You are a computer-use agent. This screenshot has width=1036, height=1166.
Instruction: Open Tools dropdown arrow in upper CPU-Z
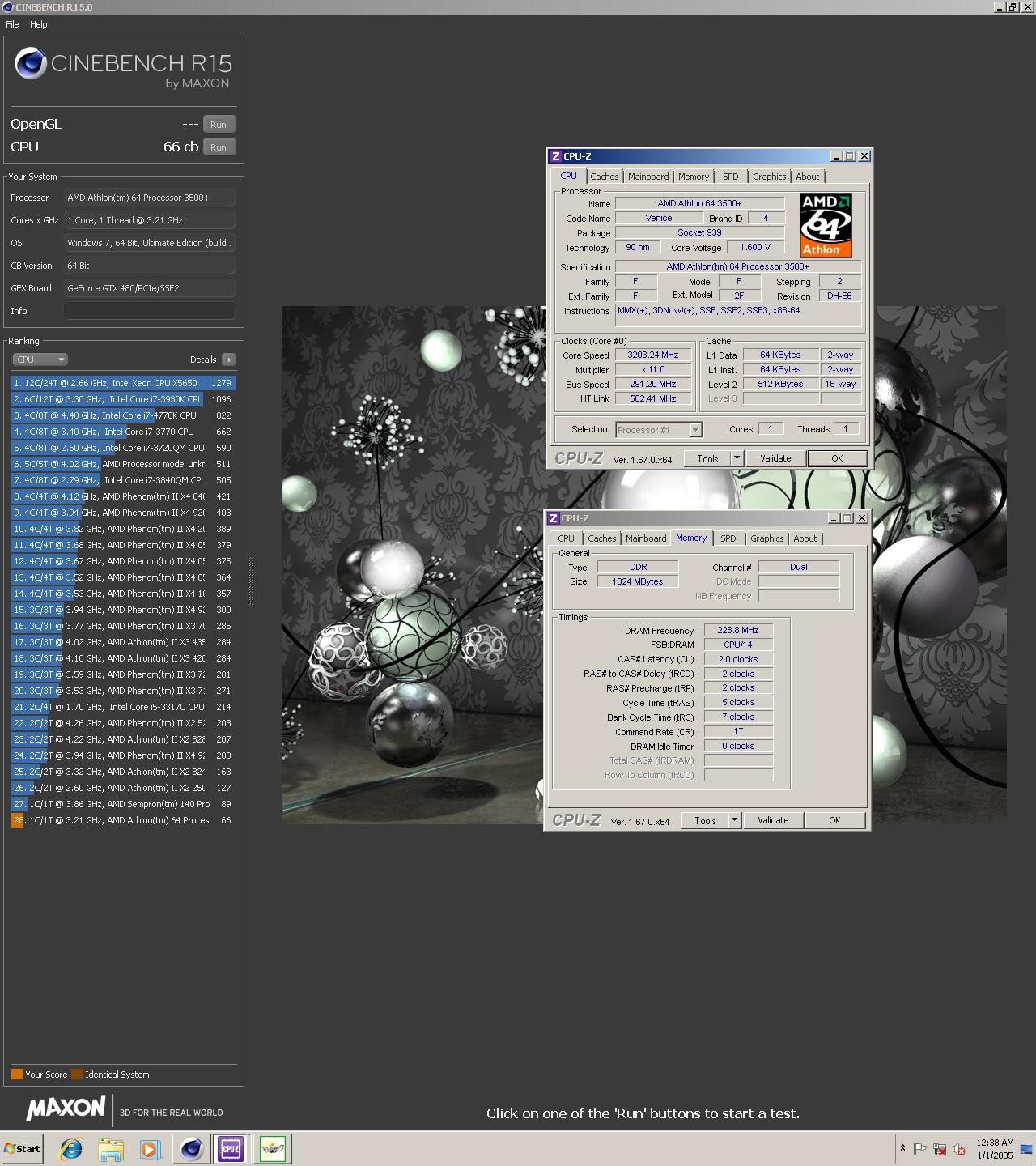pyautogui.click(x=737, y=459)
